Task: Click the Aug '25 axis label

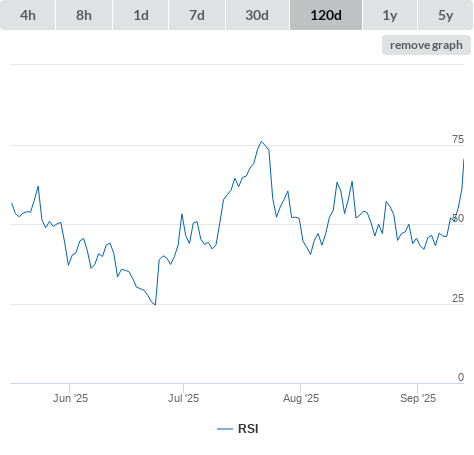Action: click(x=301, y=398)
